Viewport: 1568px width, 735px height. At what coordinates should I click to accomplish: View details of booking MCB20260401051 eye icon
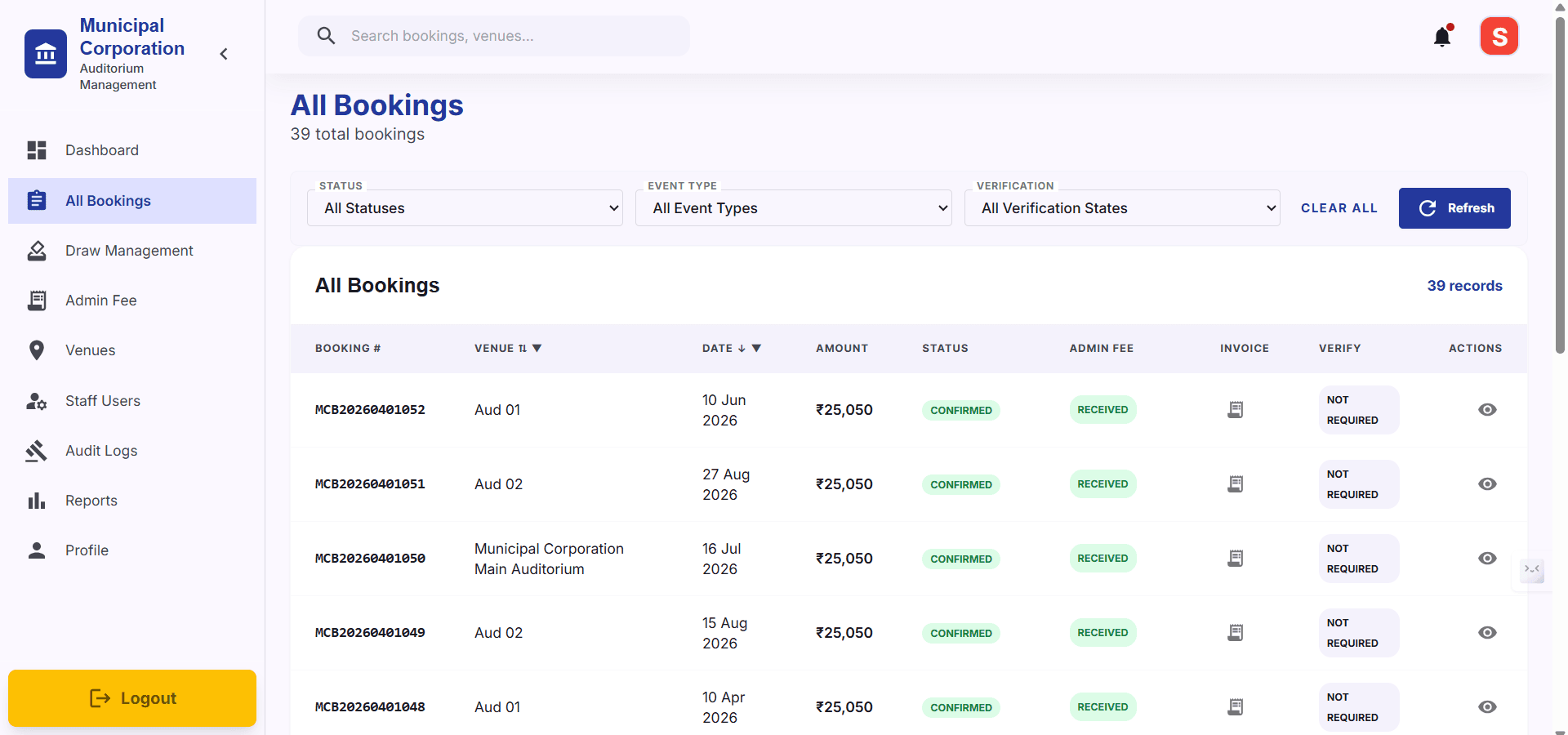click(1487, 484)
